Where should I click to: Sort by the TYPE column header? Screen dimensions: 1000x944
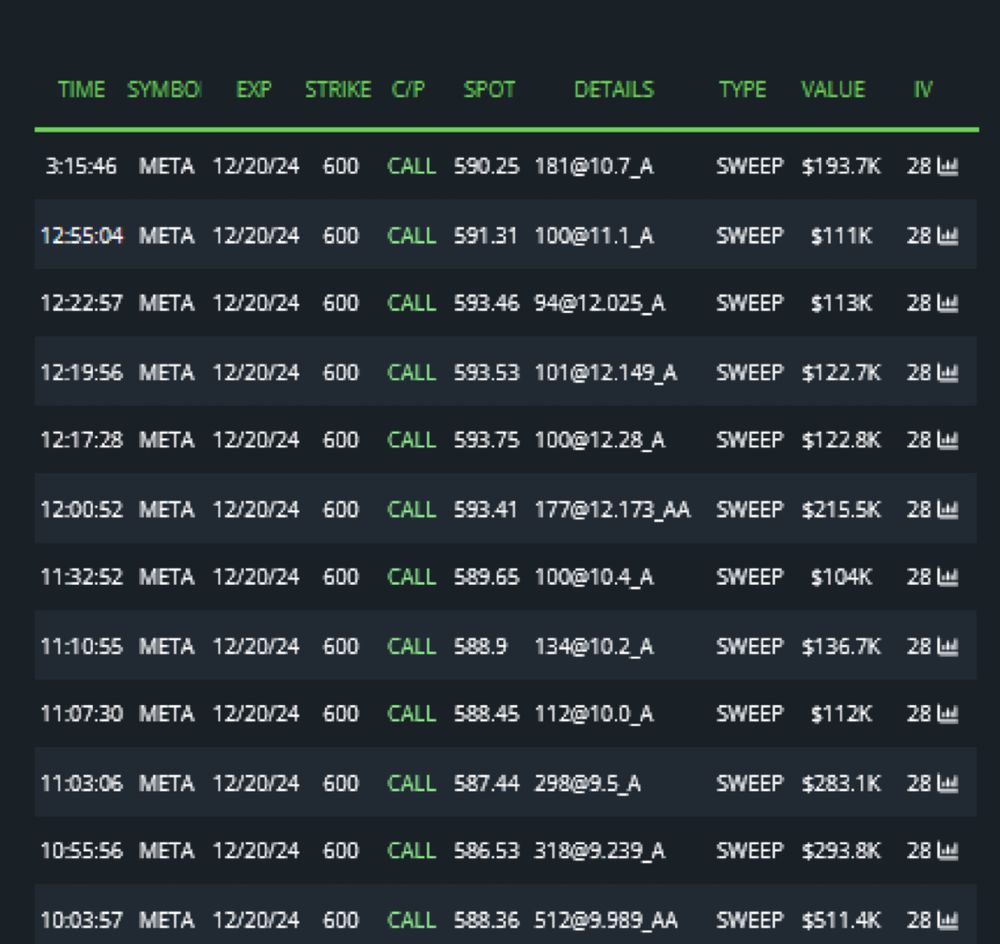[742, 89]
